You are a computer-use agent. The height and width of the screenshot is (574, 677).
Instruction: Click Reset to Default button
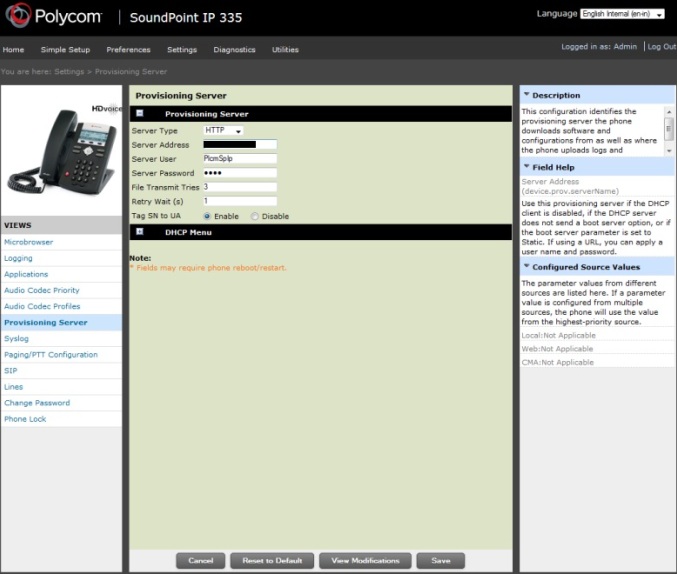[272, 561]
